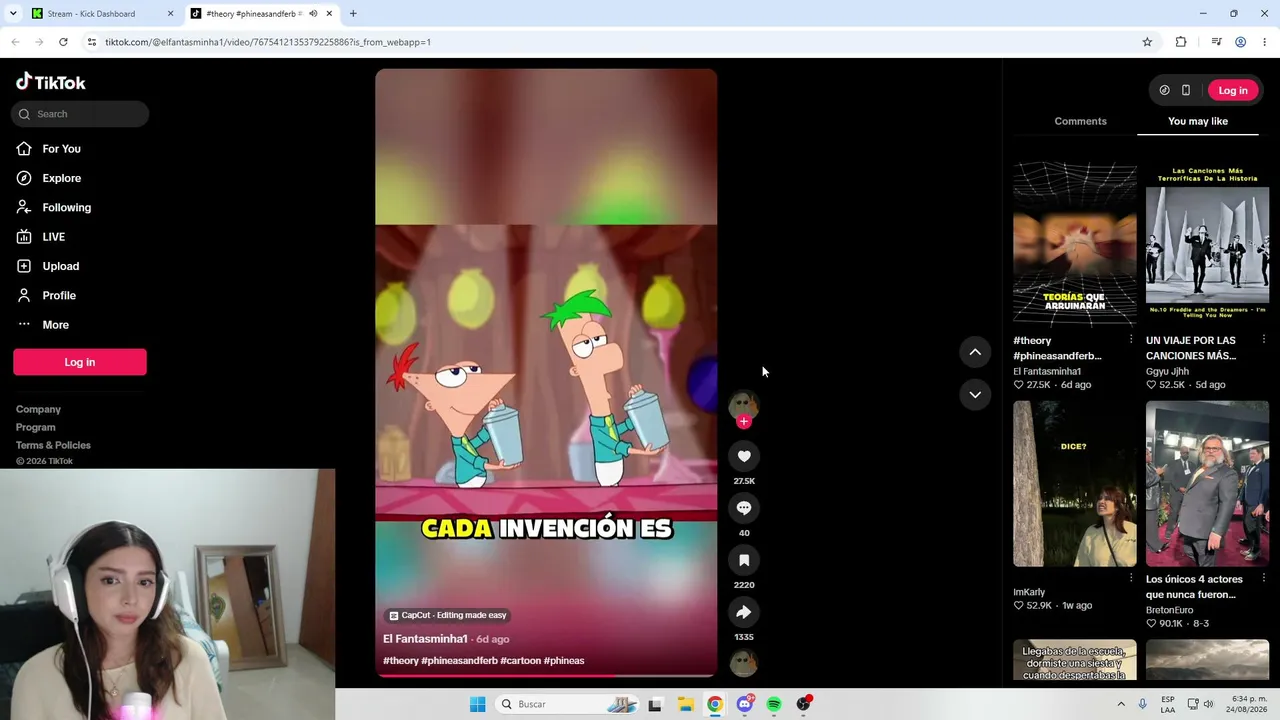This screenshot has height=720, width=1280.
Task: View site information icon in address bar
Action: tap(92, 42)
